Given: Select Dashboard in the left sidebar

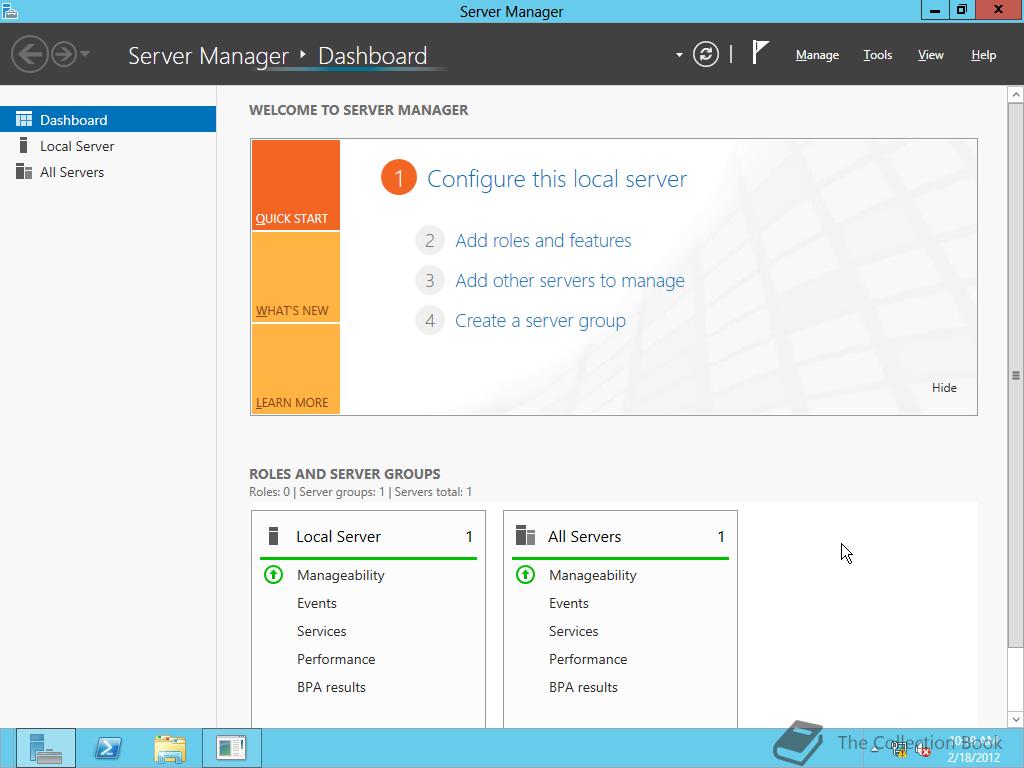Looking at the screenshot, I should [x=108, y=120].
